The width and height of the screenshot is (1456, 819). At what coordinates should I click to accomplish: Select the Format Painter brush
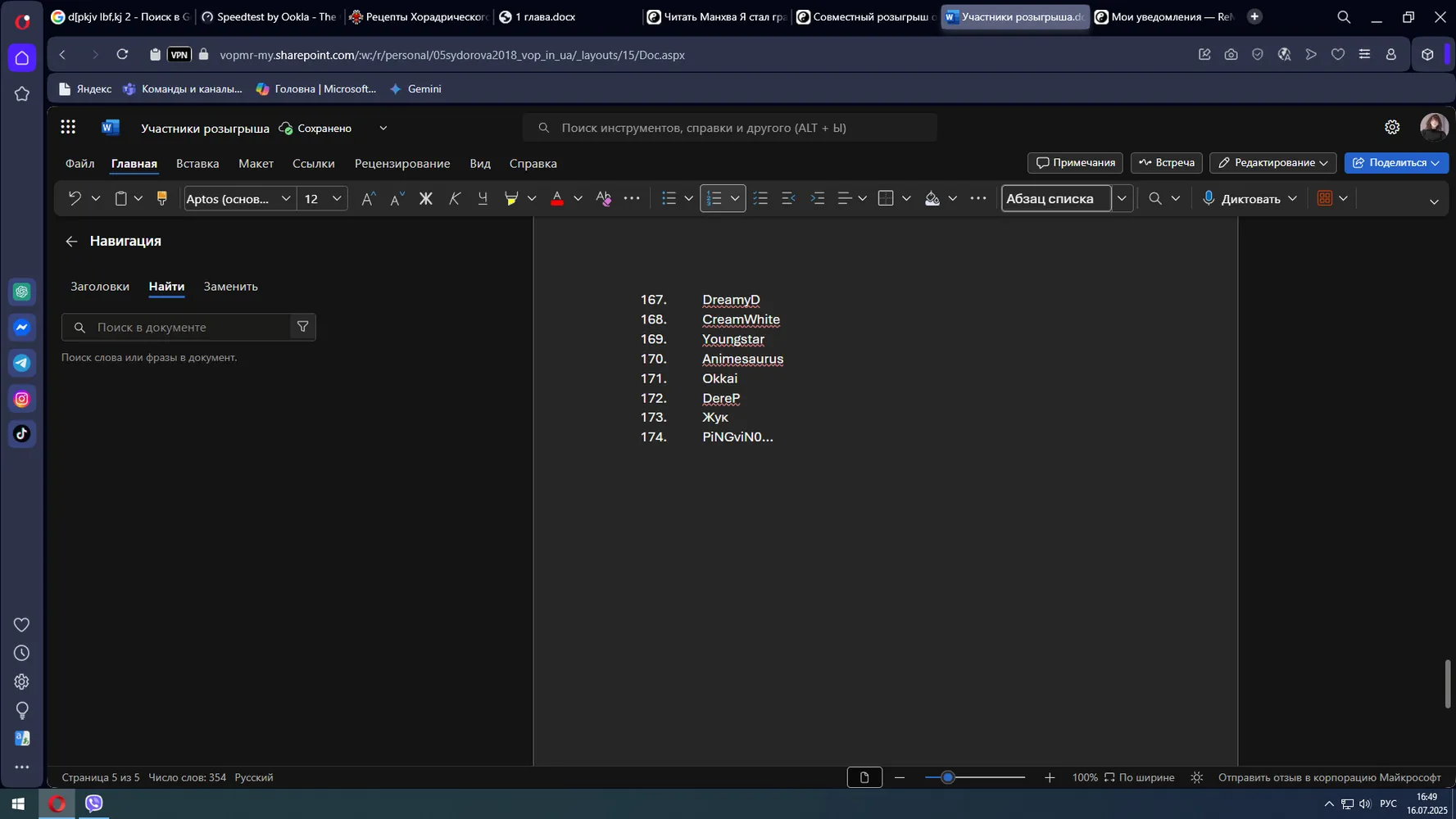pyautogui.click(x=161, y=198)
